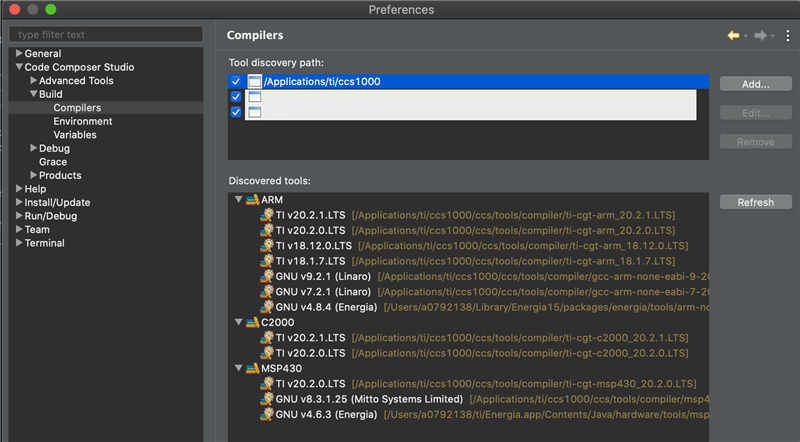This screenshot has height=442, width=800.
Task: Click folder icon of third discovery path row
Action: [255, 112]
